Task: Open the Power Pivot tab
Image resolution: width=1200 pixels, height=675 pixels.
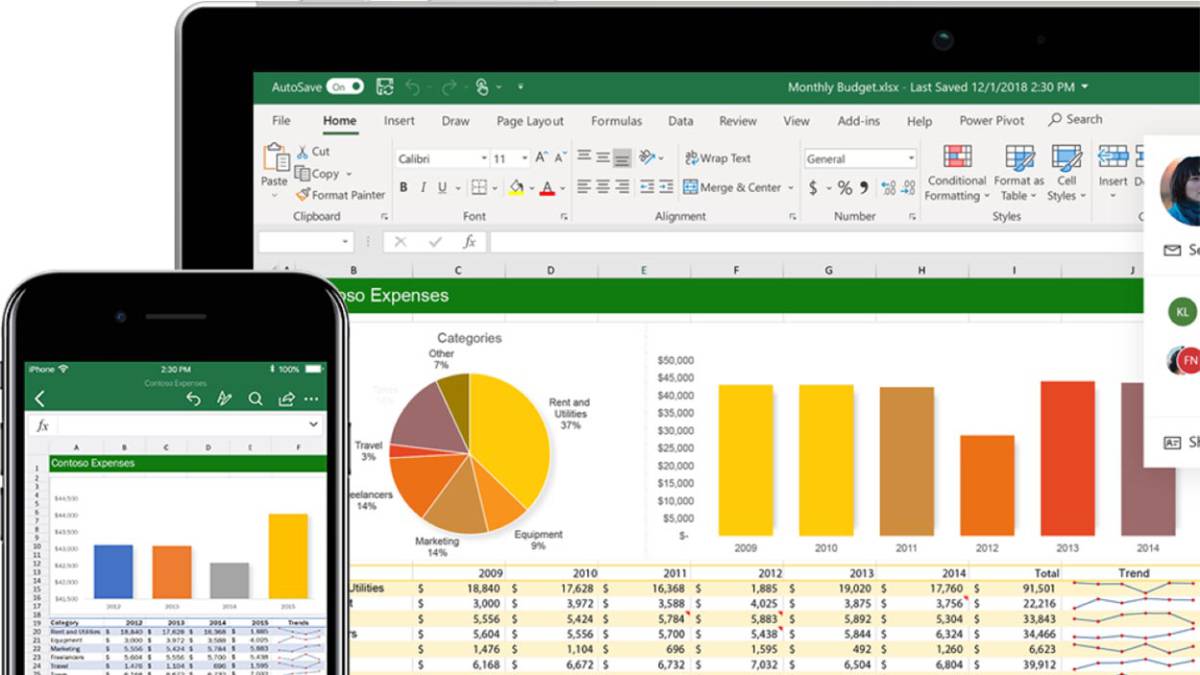Action: [992, 121]
